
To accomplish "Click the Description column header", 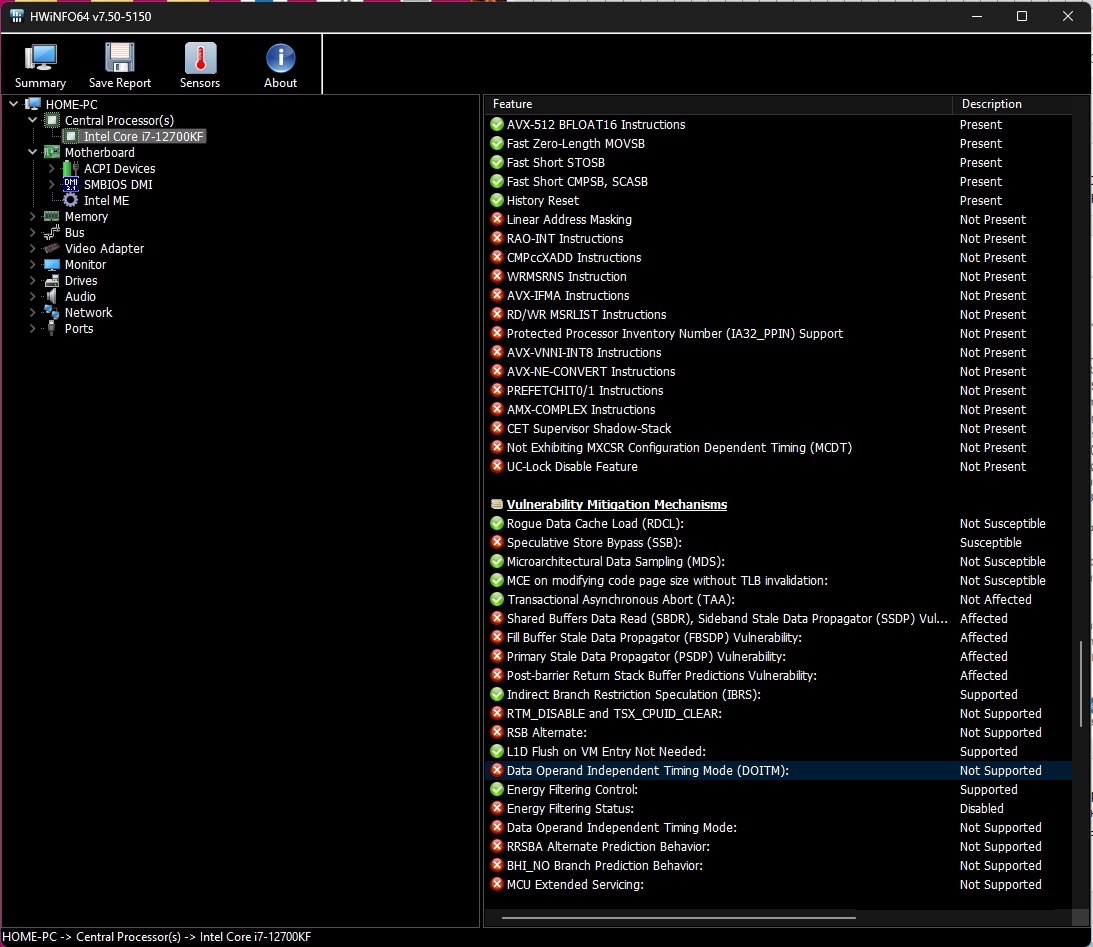I will (1012, 104).
